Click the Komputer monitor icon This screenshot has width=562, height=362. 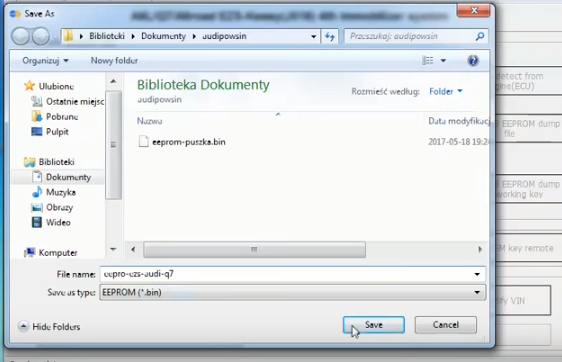click(x=29, y=252)
